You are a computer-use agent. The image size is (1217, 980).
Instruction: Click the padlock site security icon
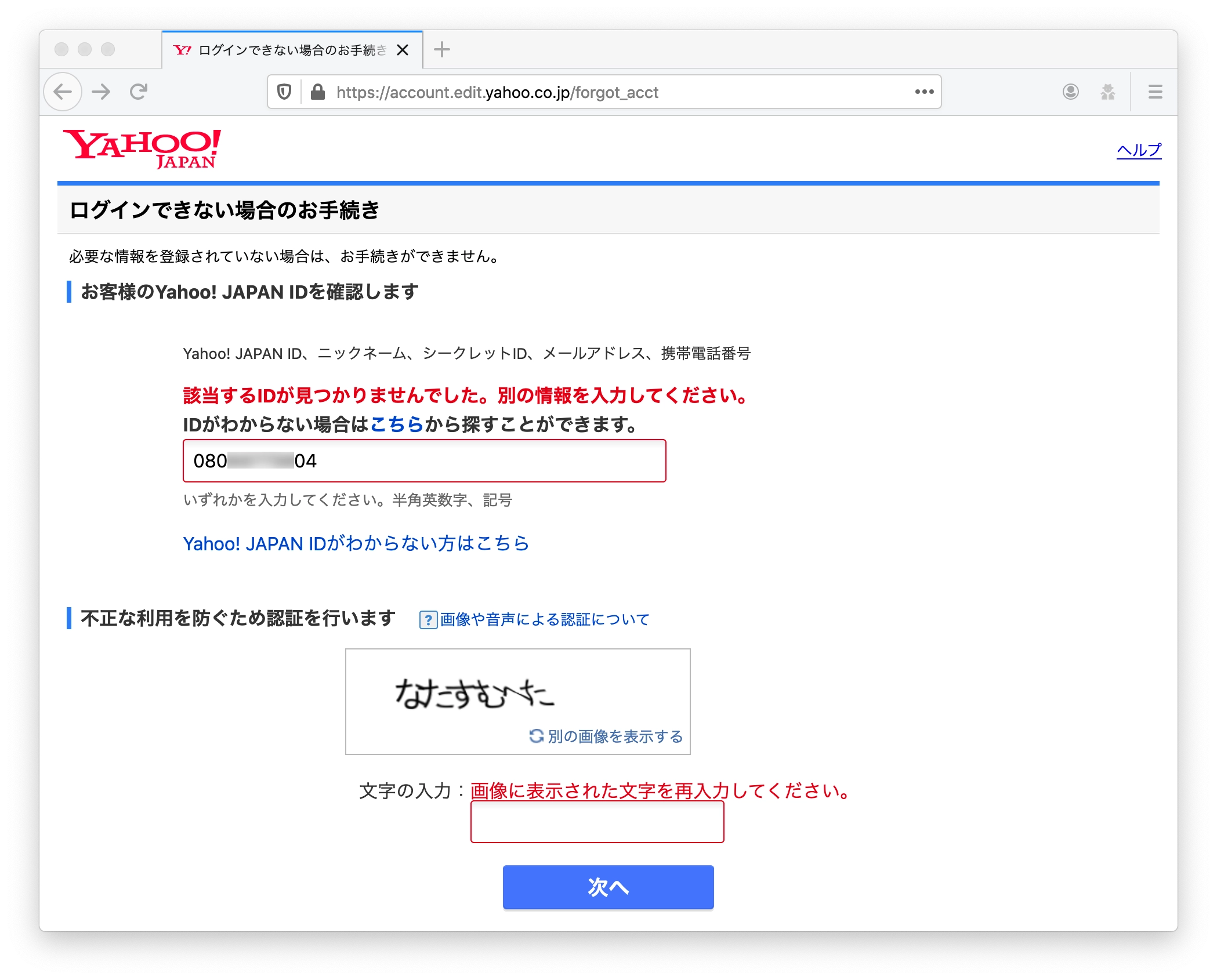pyautogui.click(x=317, y=92)
